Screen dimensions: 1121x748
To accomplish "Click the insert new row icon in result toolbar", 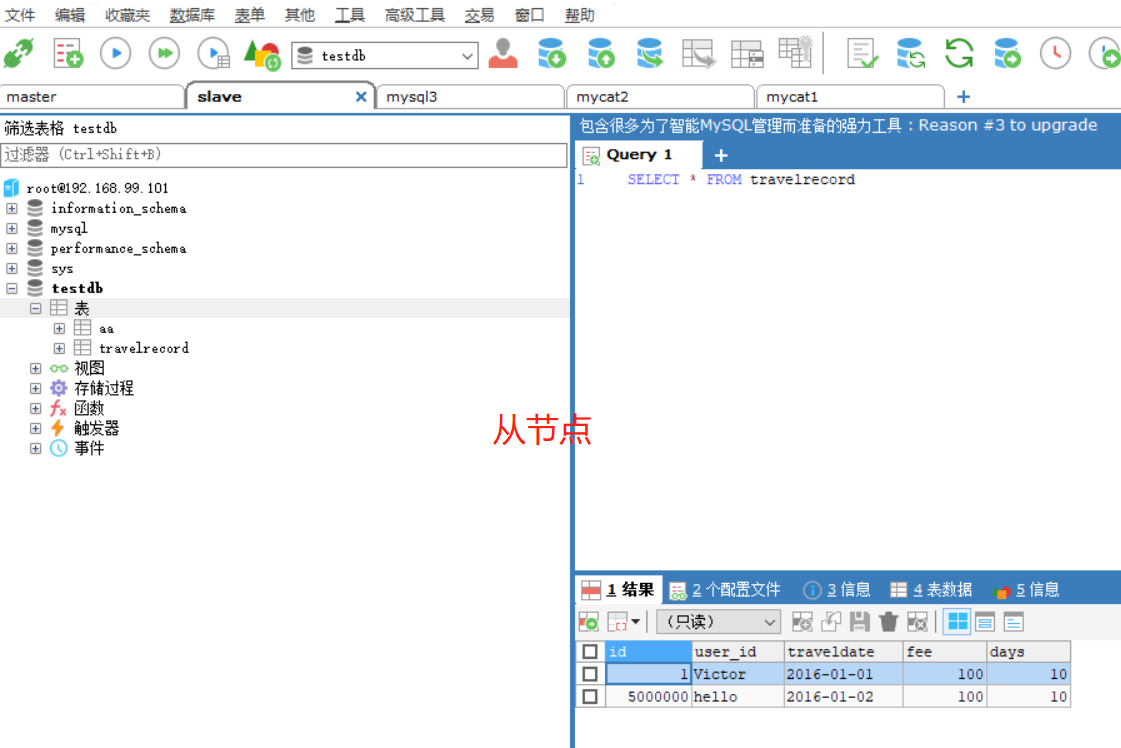I will pyautogui.click(x=802, y=622).
